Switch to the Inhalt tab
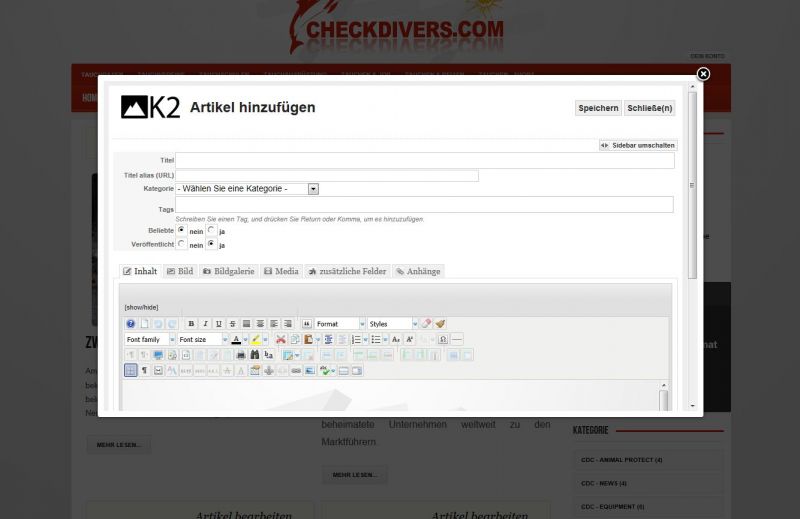Viewport: 800px width, 519px height. pos(140,271)
